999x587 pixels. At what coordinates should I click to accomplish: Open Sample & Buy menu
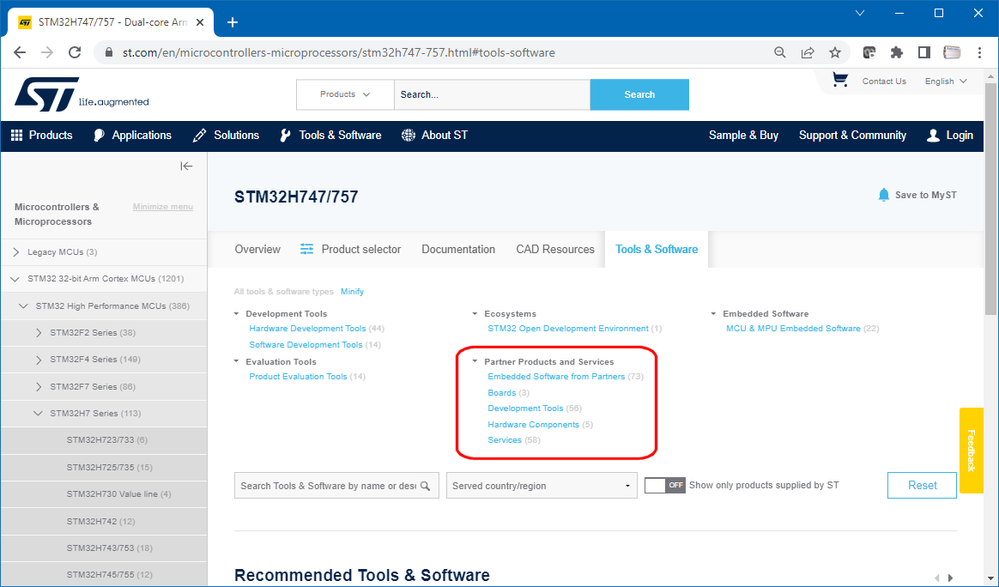pyautogui.click(x=744, y=135)
